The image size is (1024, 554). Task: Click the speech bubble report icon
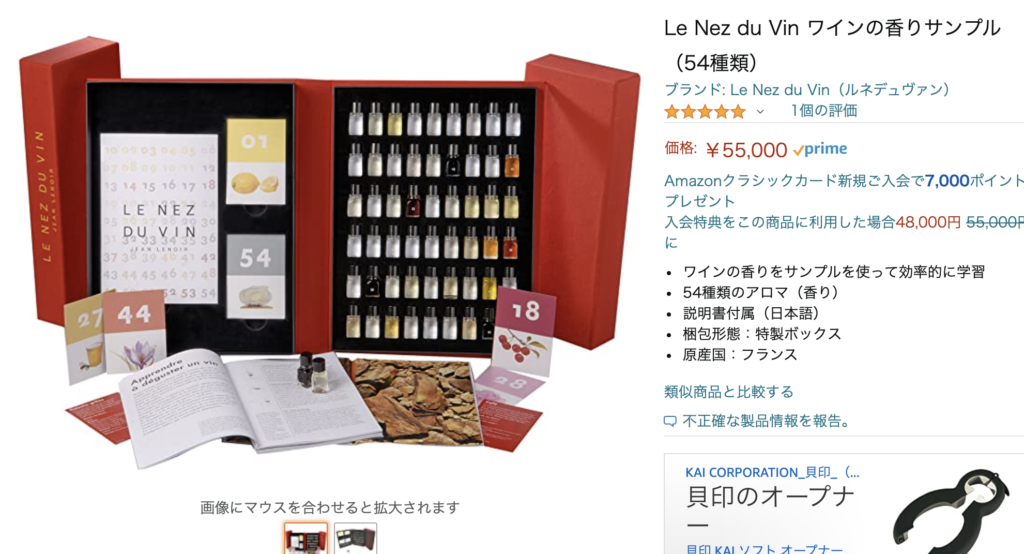pos(670,421)
